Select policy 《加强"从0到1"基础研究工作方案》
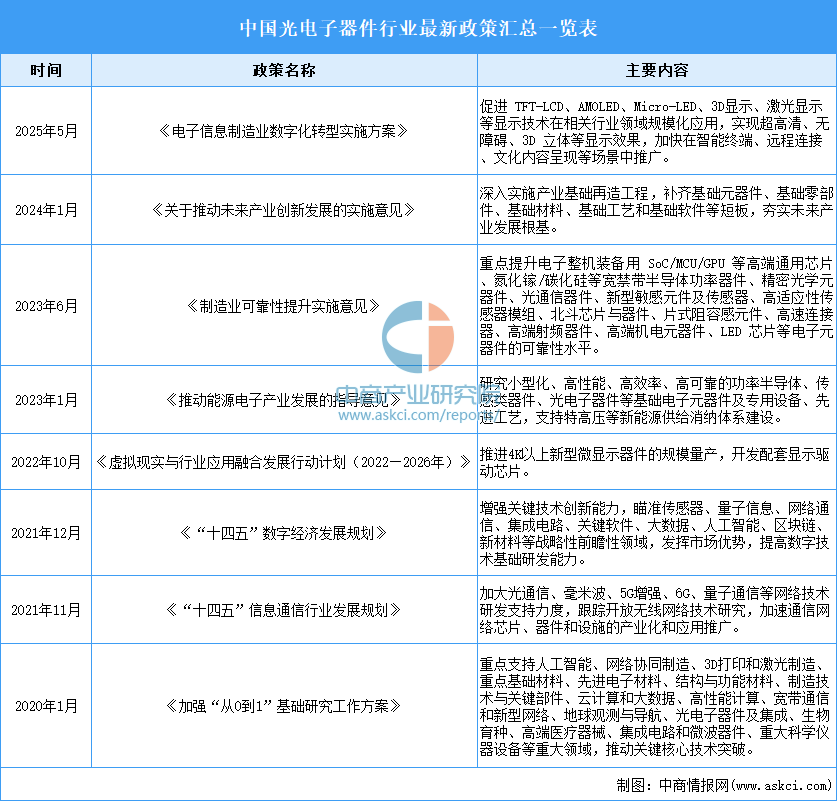This screenshot has width=837, height=801. [x=284, y=706]
